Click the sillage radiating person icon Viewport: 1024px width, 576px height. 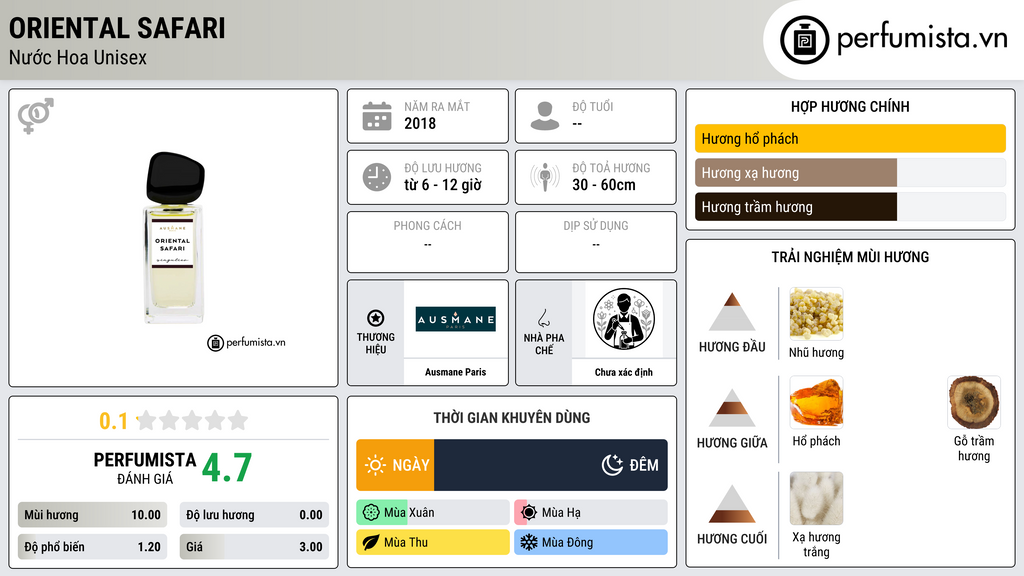545,177
